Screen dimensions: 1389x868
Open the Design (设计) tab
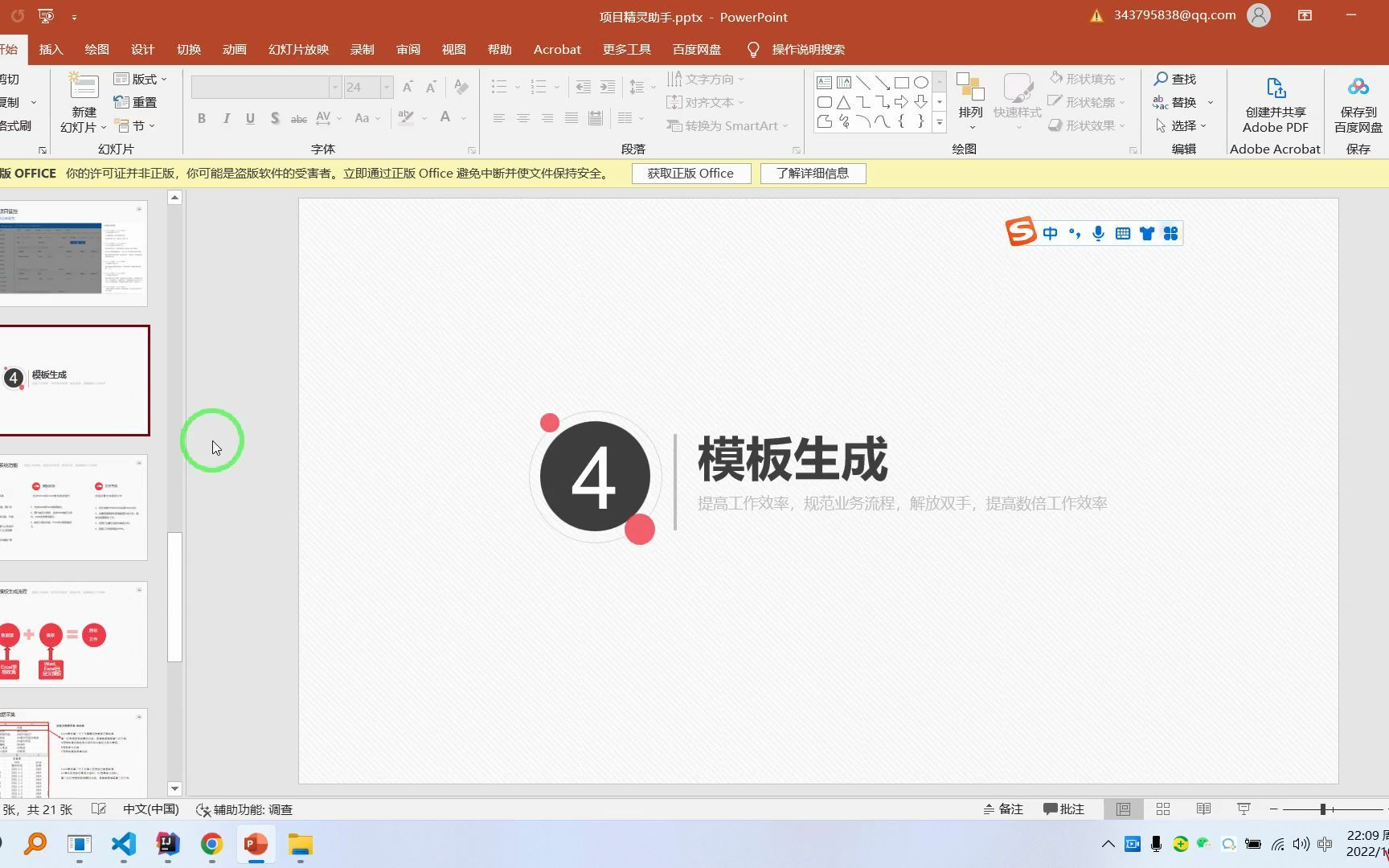tap(142, 50)
